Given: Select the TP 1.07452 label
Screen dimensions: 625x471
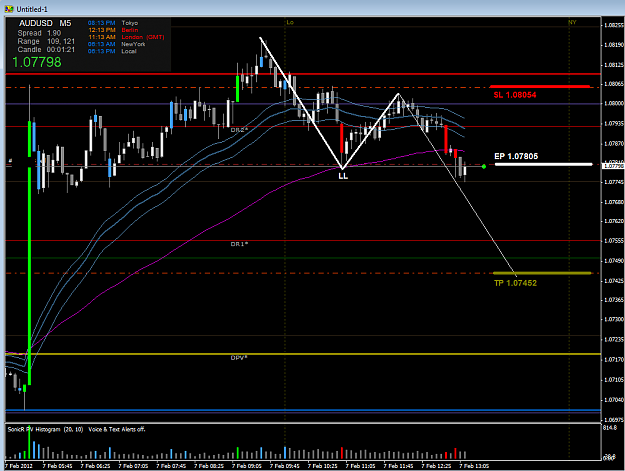Looking at the screenshot, I should (515, 283).
